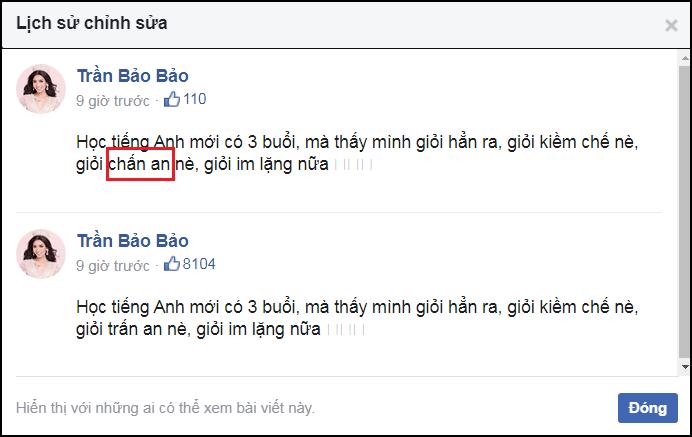This screenshot has width=692, height=437.
Task: Click the scrollbar up arrow
Action: [x=684, y=58]
